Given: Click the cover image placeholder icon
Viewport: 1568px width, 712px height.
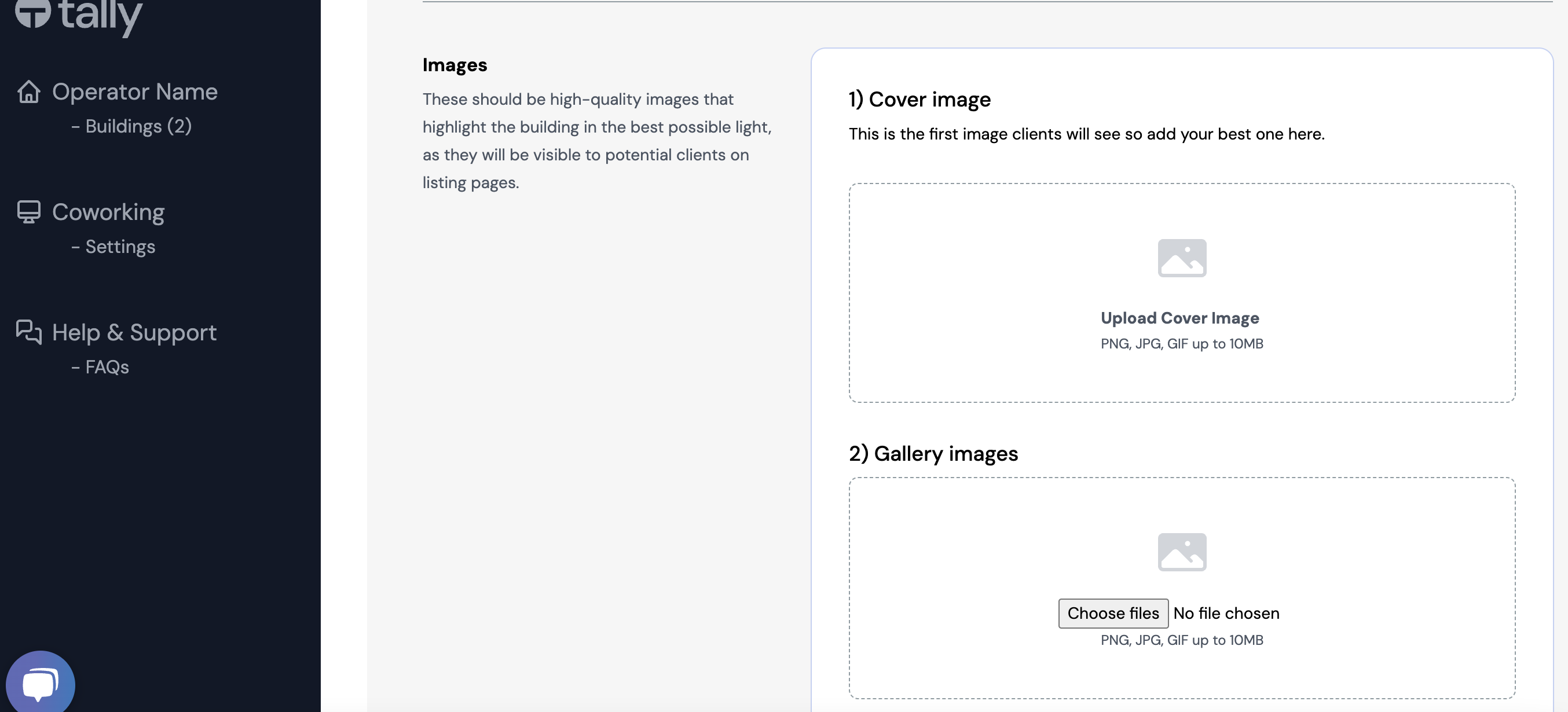Looking at the screenshot, I should point(1181,258).
